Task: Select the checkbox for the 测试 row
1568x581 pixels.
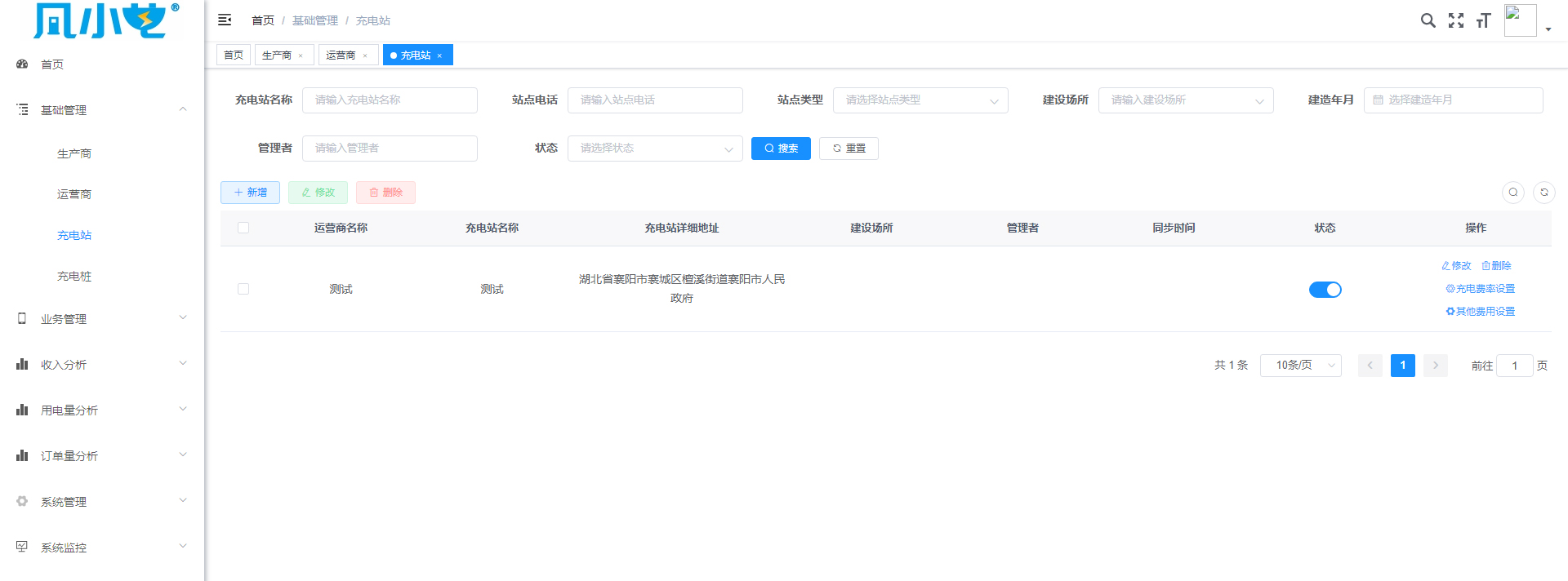Action: pos(243,289)
